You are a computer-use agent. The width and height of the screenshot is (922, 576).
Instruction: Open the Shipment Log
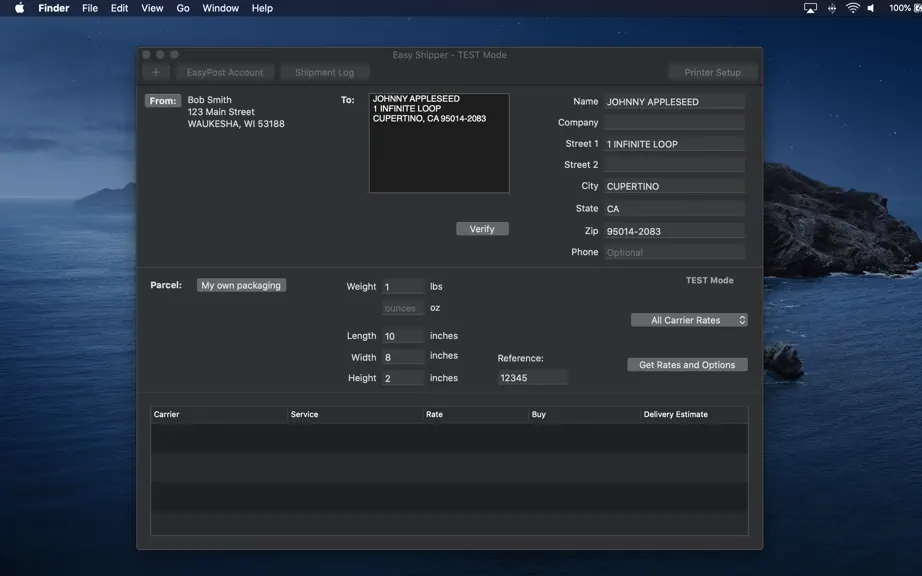325,72
